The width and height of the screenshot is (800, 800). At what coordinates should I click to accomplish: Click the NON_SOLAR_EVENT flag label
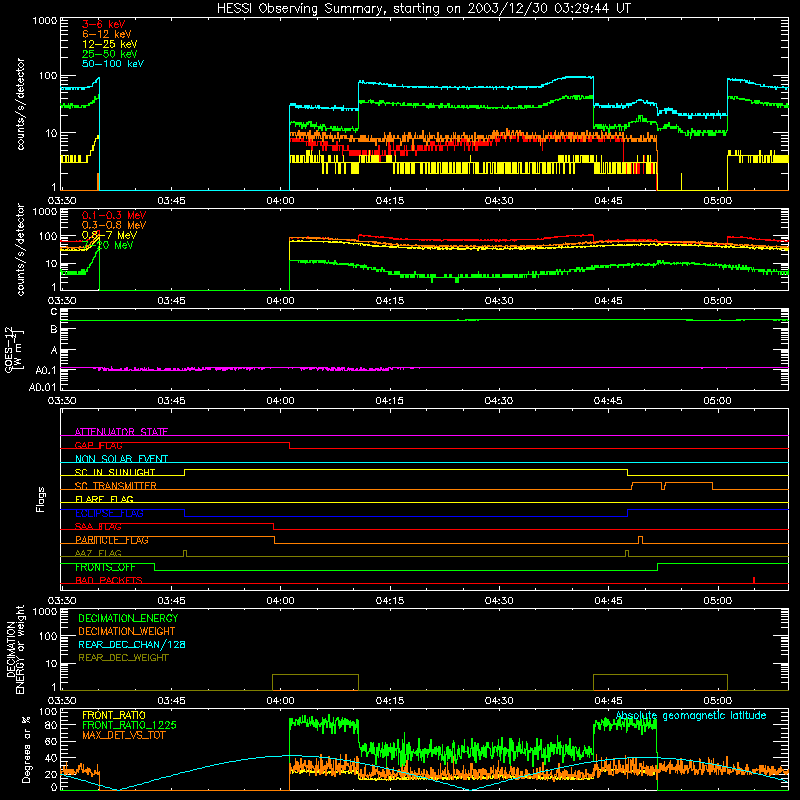[x=121, y=459]
